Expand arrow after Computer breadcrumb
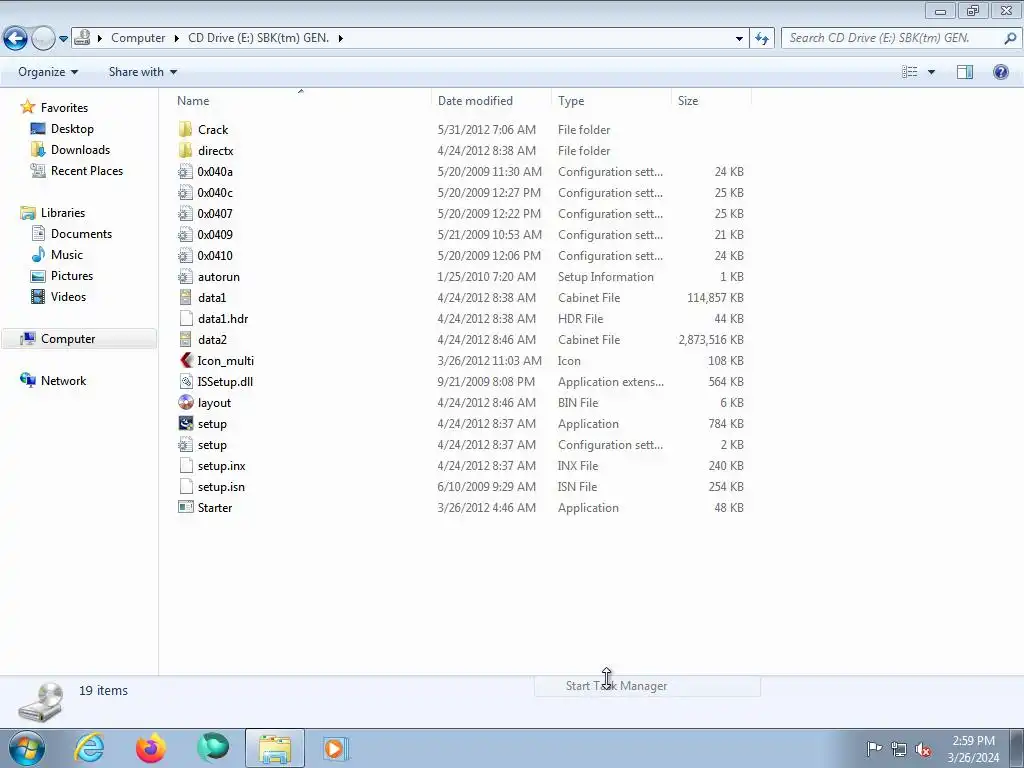The height and width of the screenshot is (768, 1024). coord(177,39)
